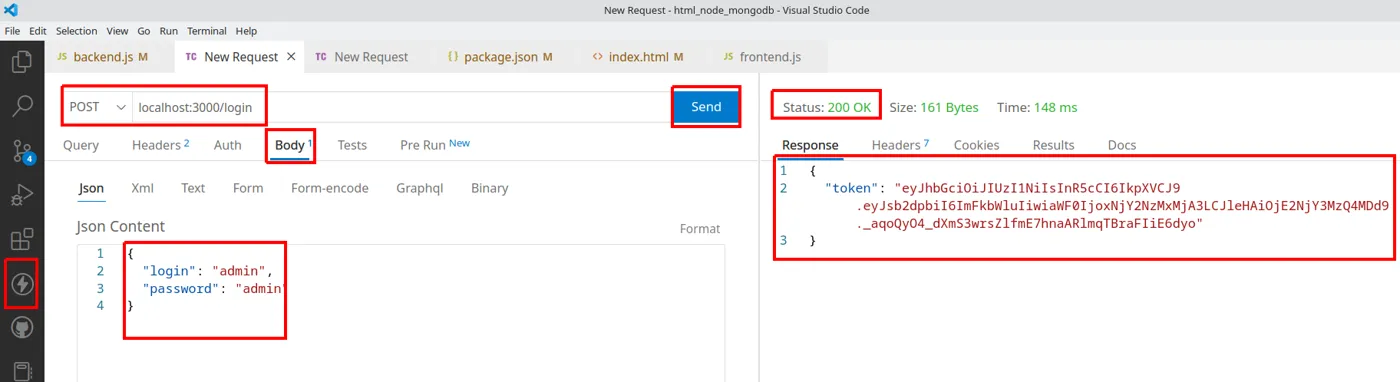The width and height of the screenshot is (1400, 382).
Task: Open Source Control view with badge
Action: (x=22, y=151)
